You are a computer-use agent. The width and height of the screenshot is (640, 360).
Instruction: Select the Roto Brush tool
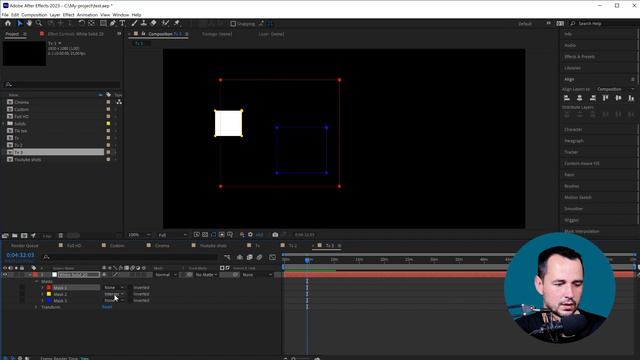coord(165,24)
